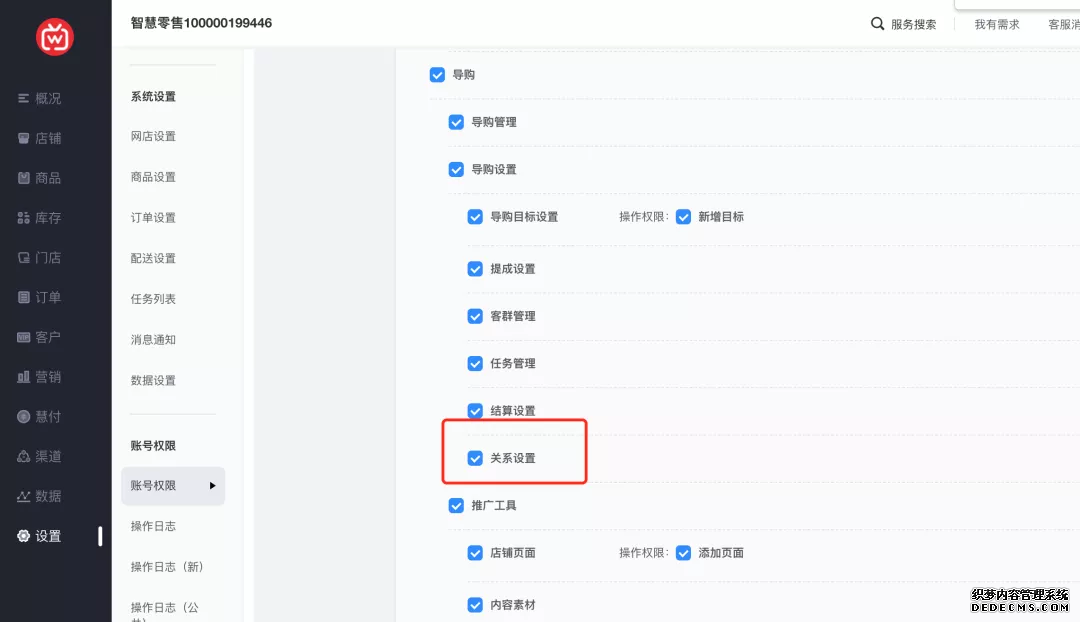Toggle the 客群管理 checkbox

(475, 316)
